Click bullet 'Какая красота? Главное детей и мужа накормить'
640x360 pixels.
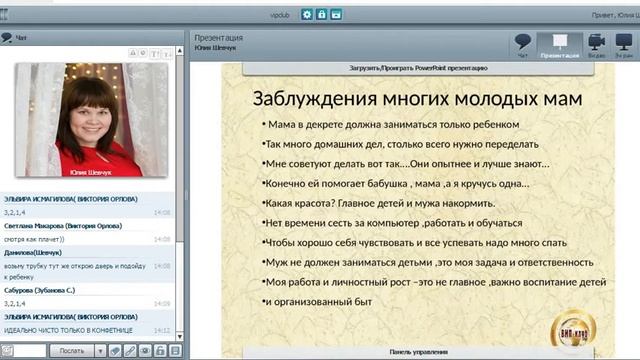pos(378,203)
